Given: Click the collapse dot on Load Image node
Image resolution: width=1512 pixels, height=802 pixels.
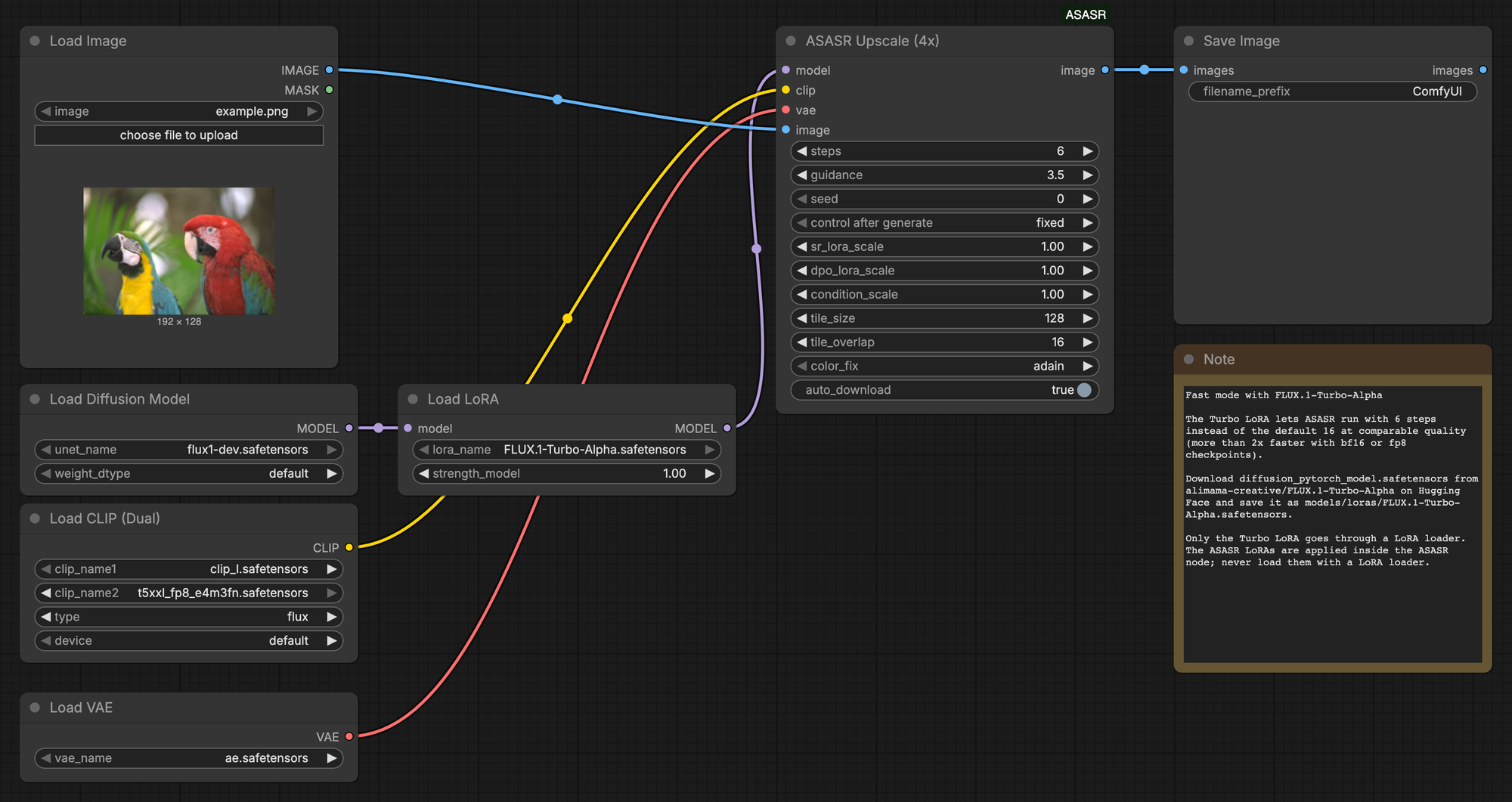Looking at the screenshot, I should click(35, 41).
